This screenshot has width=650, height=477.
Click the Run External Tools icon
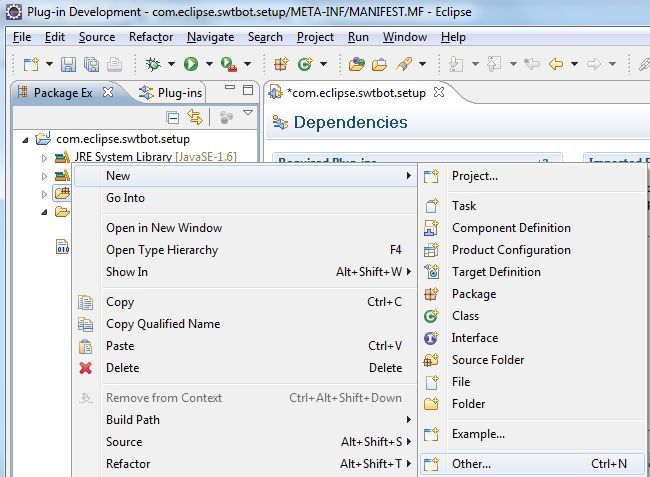[x=229, y=64]
